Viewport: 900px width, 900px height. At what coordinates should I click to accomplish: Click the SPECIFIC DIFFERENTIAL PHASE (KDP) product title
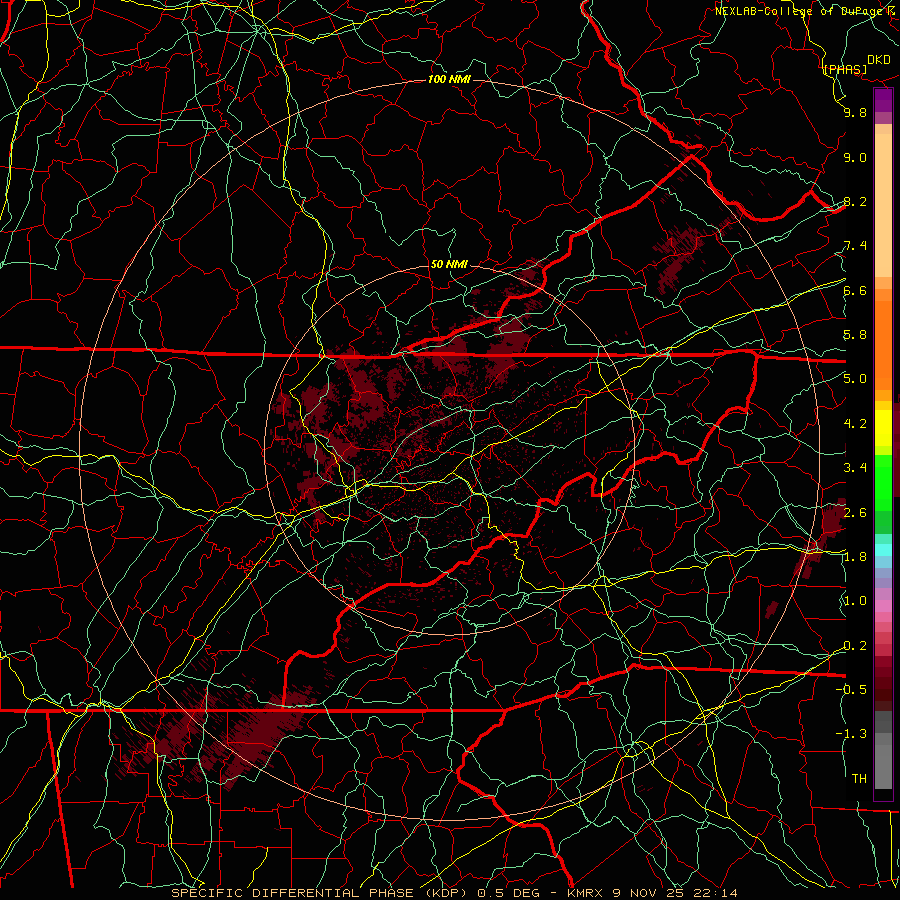(321, 893)
